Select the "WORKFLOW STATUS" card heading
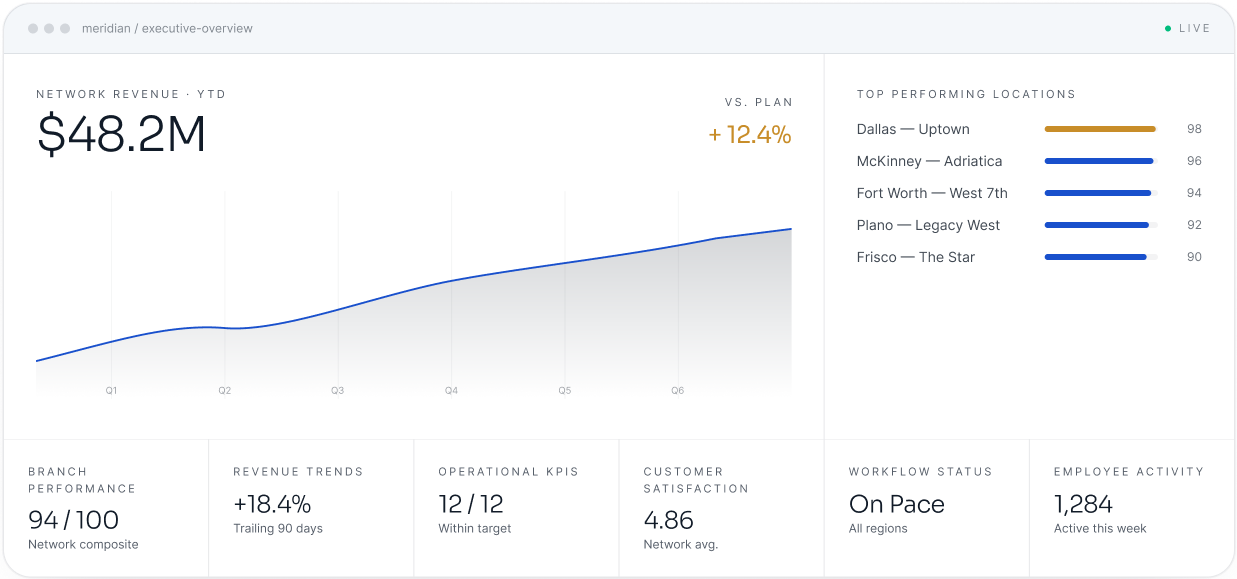Viewport: 1237px width, 579px height. [921, 471]
